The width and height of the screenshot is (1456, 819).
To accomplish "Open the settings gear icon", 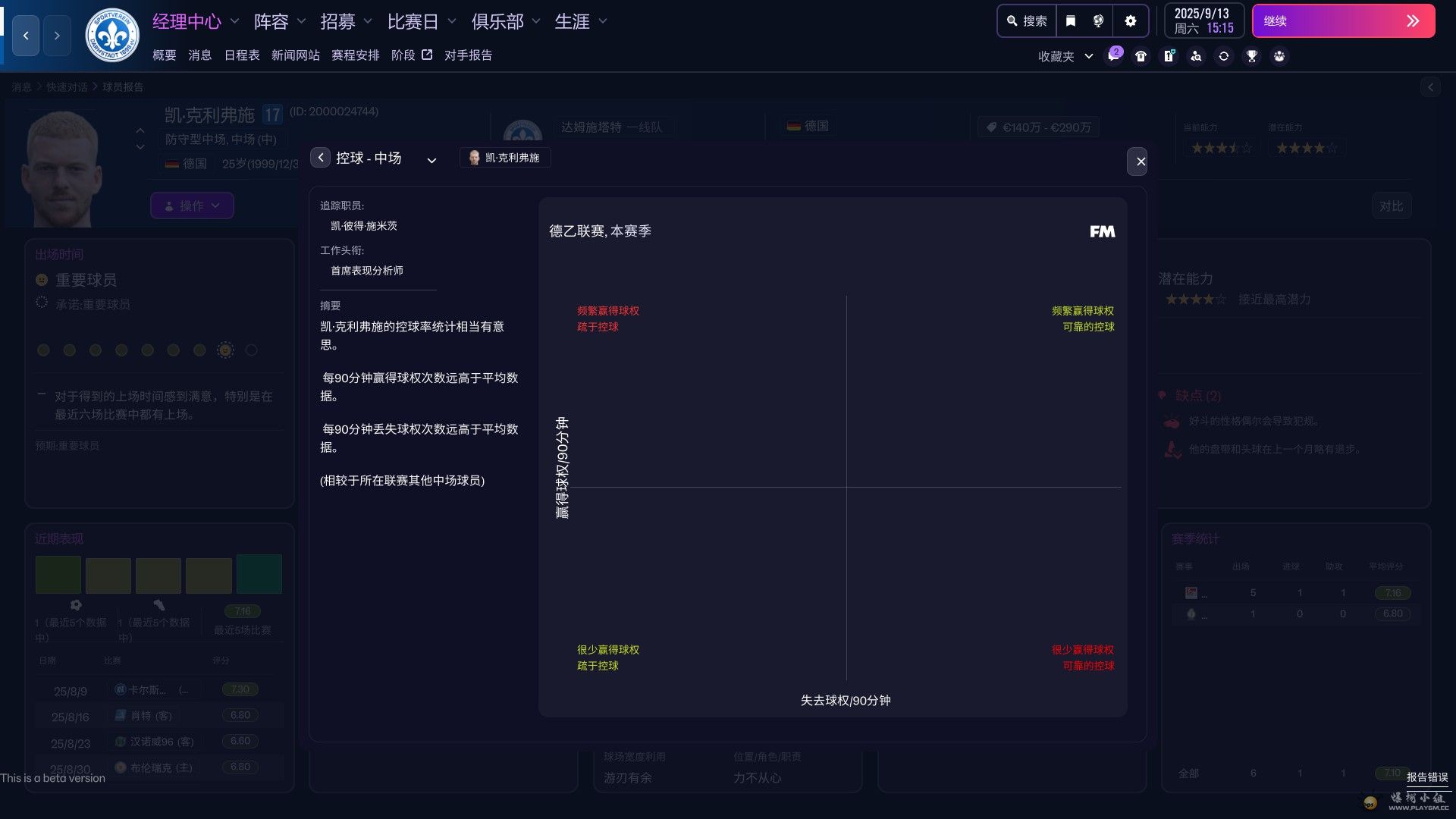I will pos(1130,21).
